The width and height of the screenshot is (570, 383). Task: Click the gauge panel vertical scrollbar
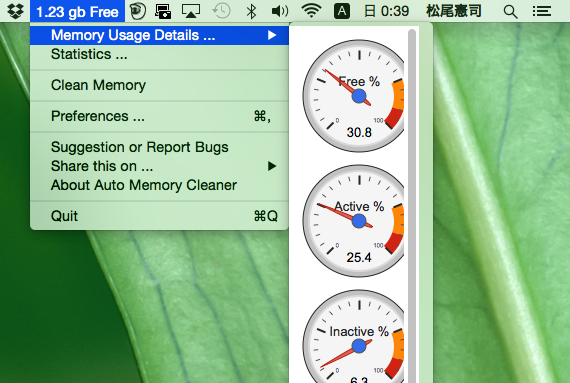coord(412,206)
